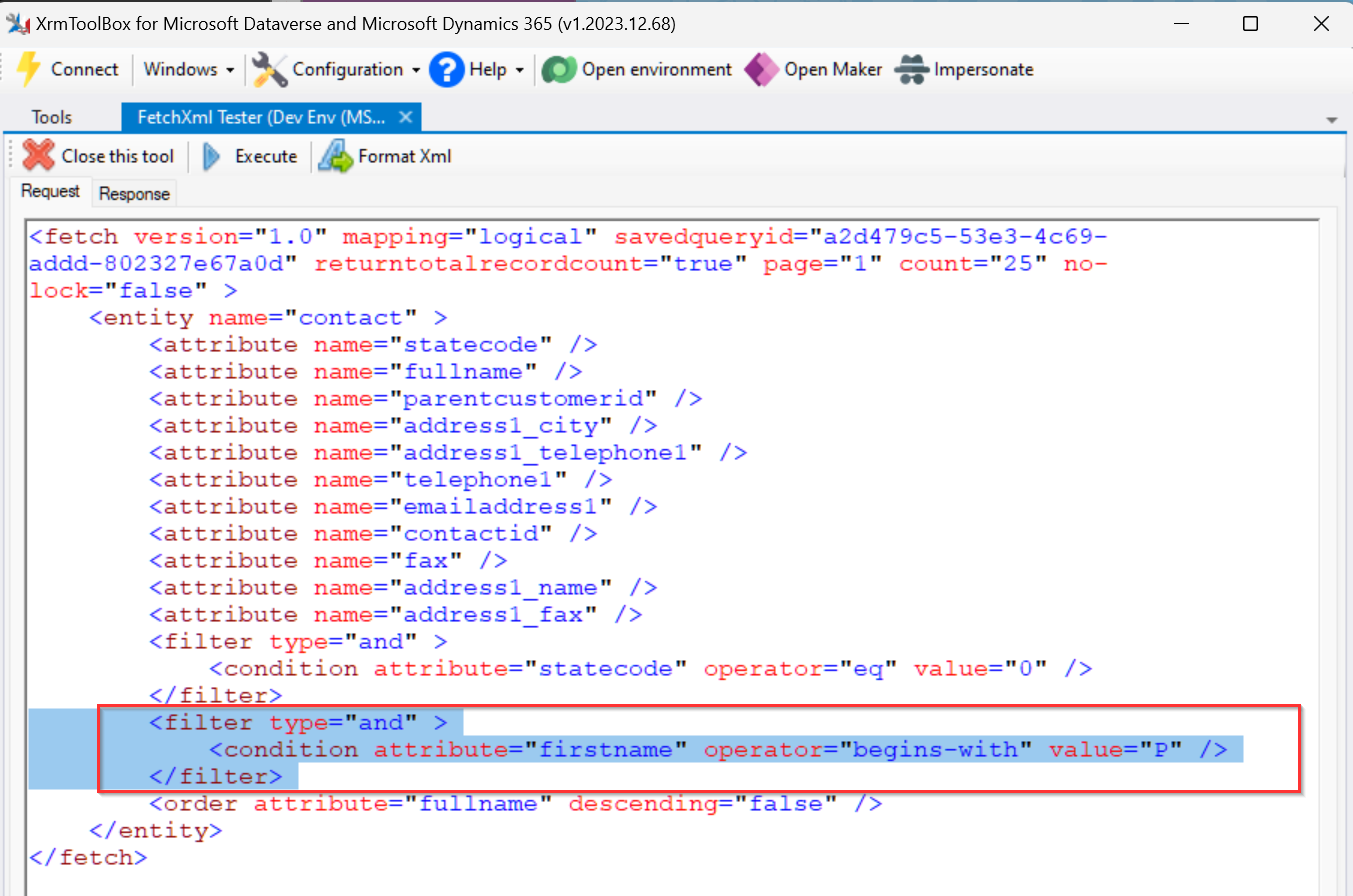Image resolution: width=1353 pixels, height=896 pixels.
Task: Click the Format Xml button label
Action: point(405,156)
